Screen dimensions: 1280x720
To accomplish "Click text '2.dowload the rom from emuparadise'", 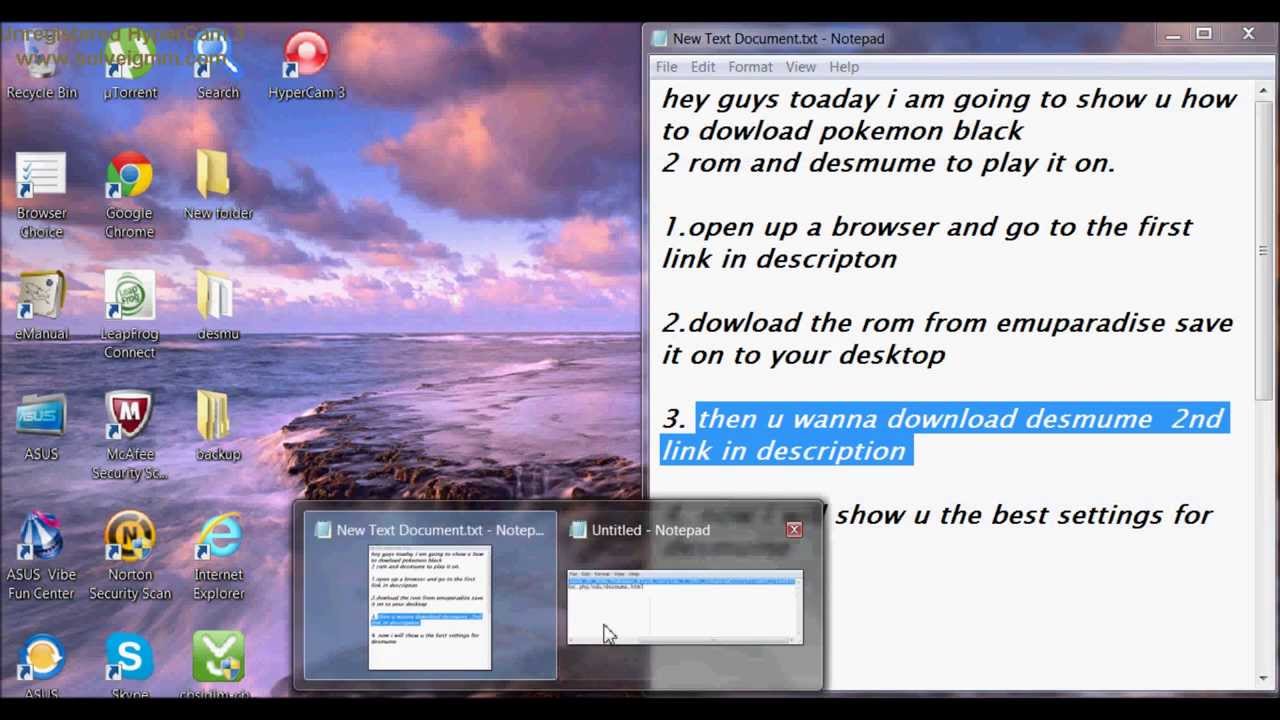I will [913, 323].
